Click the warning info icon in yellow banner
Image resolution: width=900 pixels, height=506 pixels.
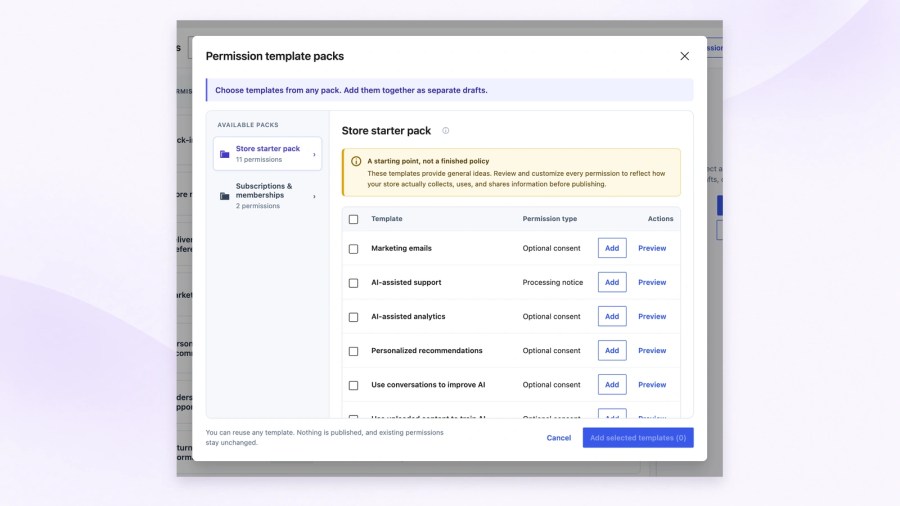click(x=356, y=161)
